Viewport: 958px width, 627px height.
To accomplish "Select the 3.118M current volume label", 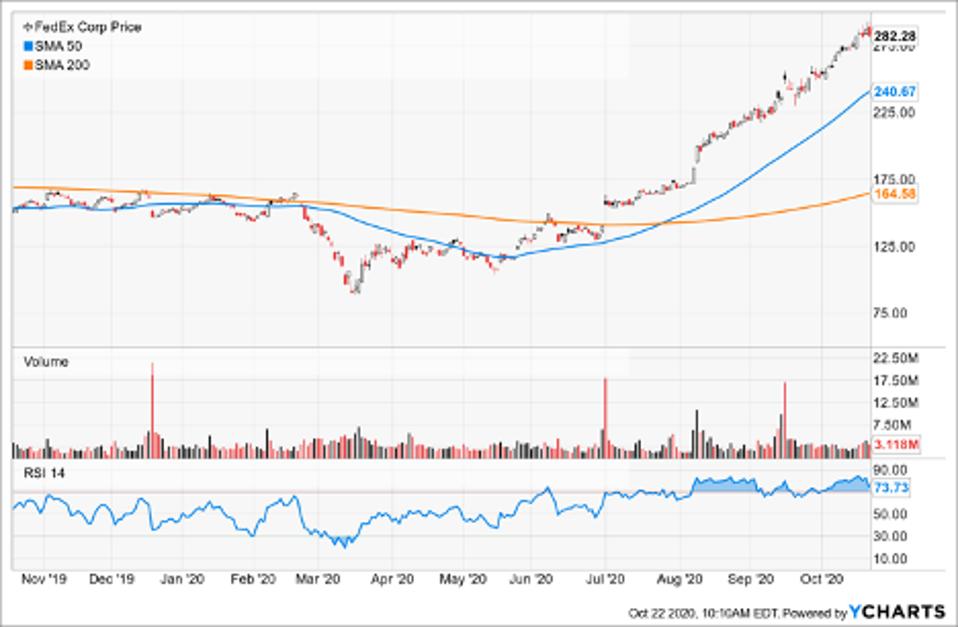I will (x=896, y=444).
